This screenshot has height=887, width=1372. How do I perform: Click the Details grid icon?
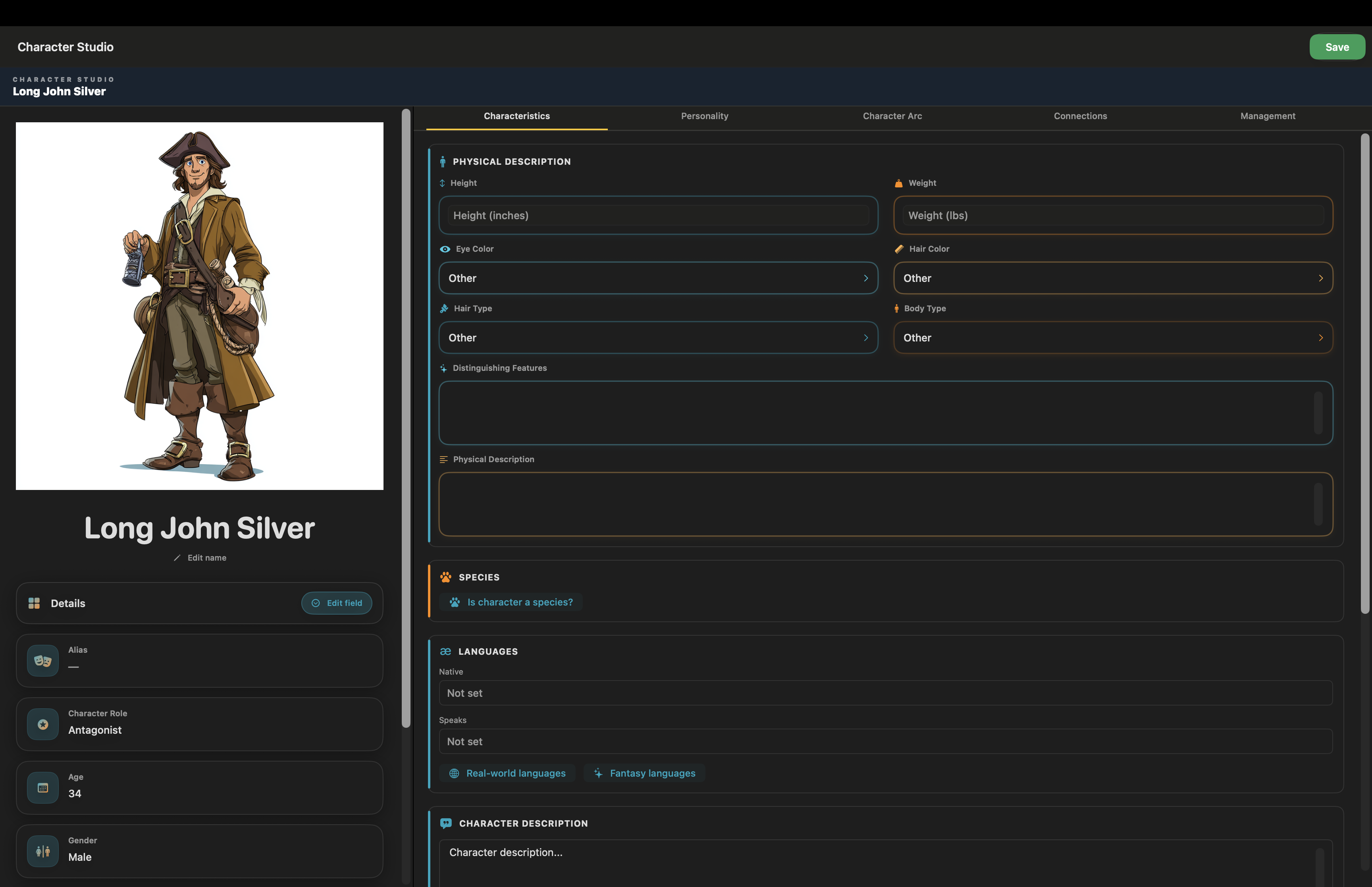(x=34, y=603)
